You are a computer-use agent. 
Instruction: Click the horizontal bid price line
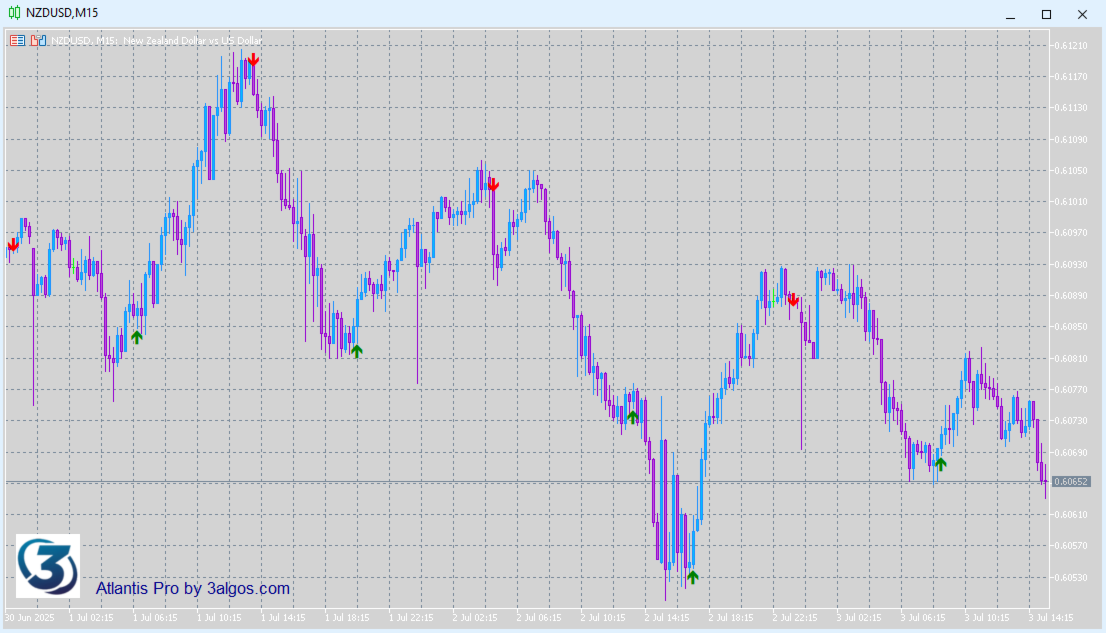click(x=528, y=482)
